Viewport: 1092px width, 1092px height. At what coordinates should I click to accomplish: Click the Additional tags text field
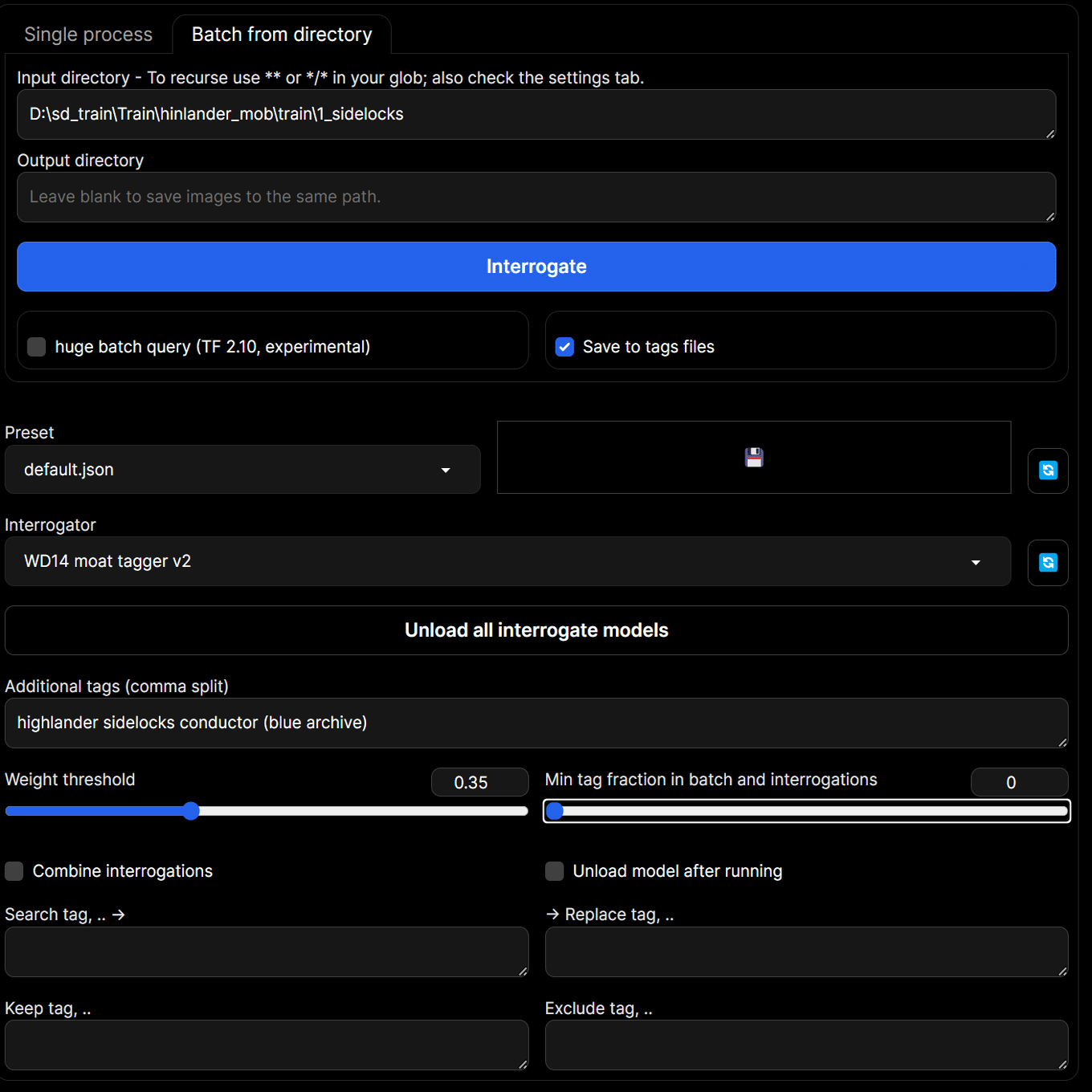coord(536,723)
